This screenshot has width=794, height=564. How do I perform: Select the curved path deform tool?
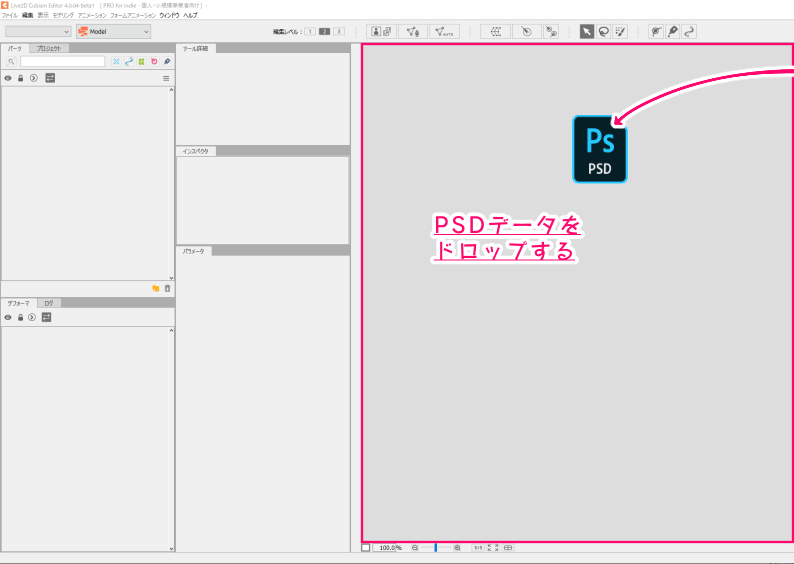click(x=689, y=31)
